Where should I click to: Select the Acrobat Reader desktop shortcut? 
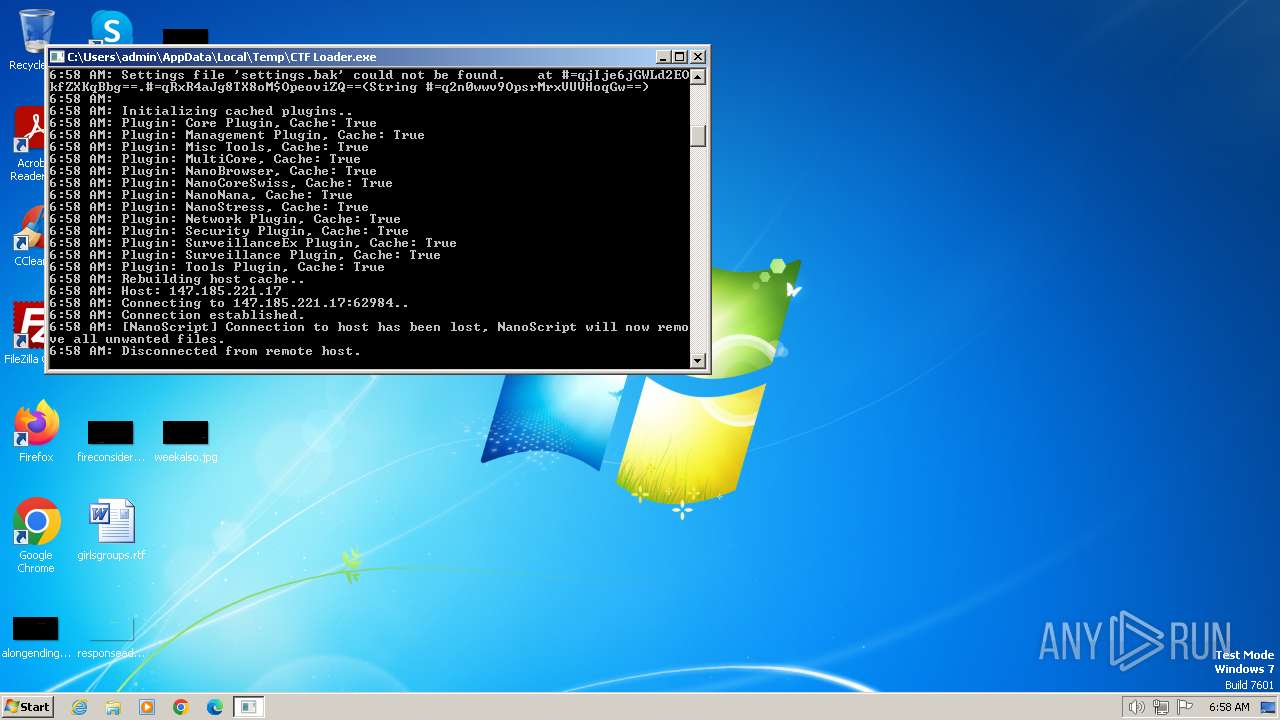(x=30, y=145)
